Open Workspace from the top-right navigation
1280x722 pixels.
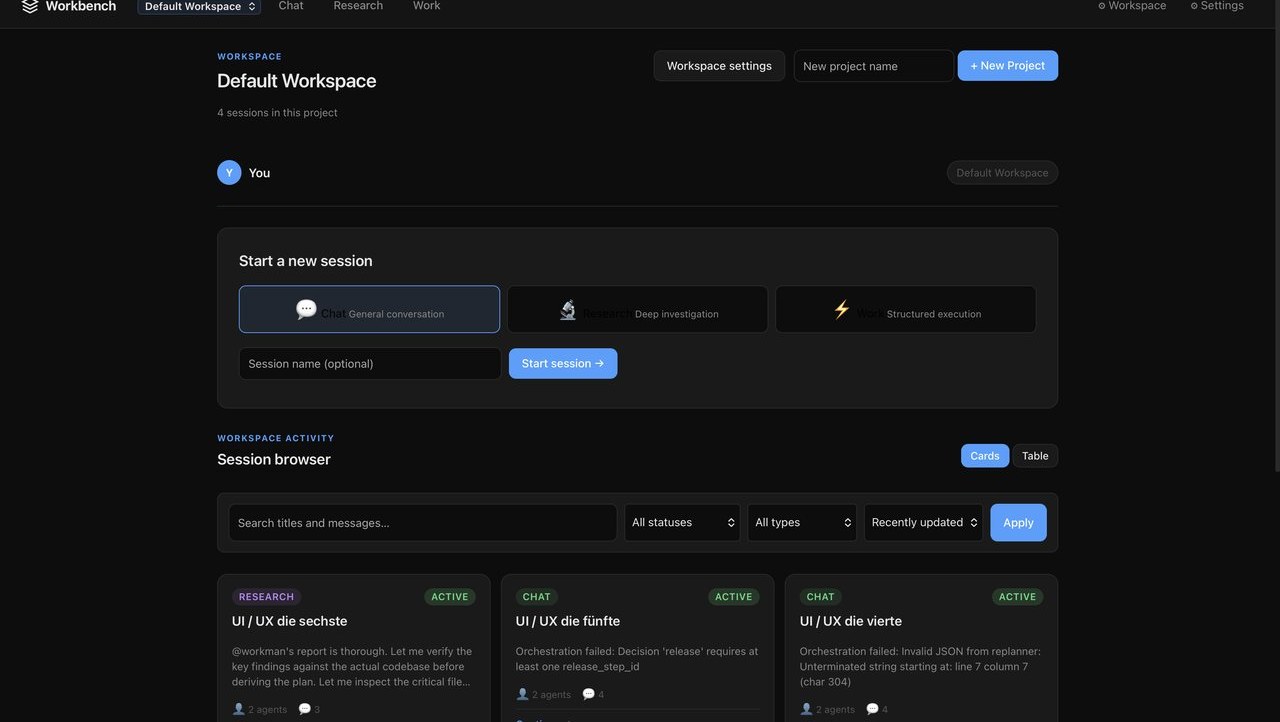click(x=1132, y=6)
